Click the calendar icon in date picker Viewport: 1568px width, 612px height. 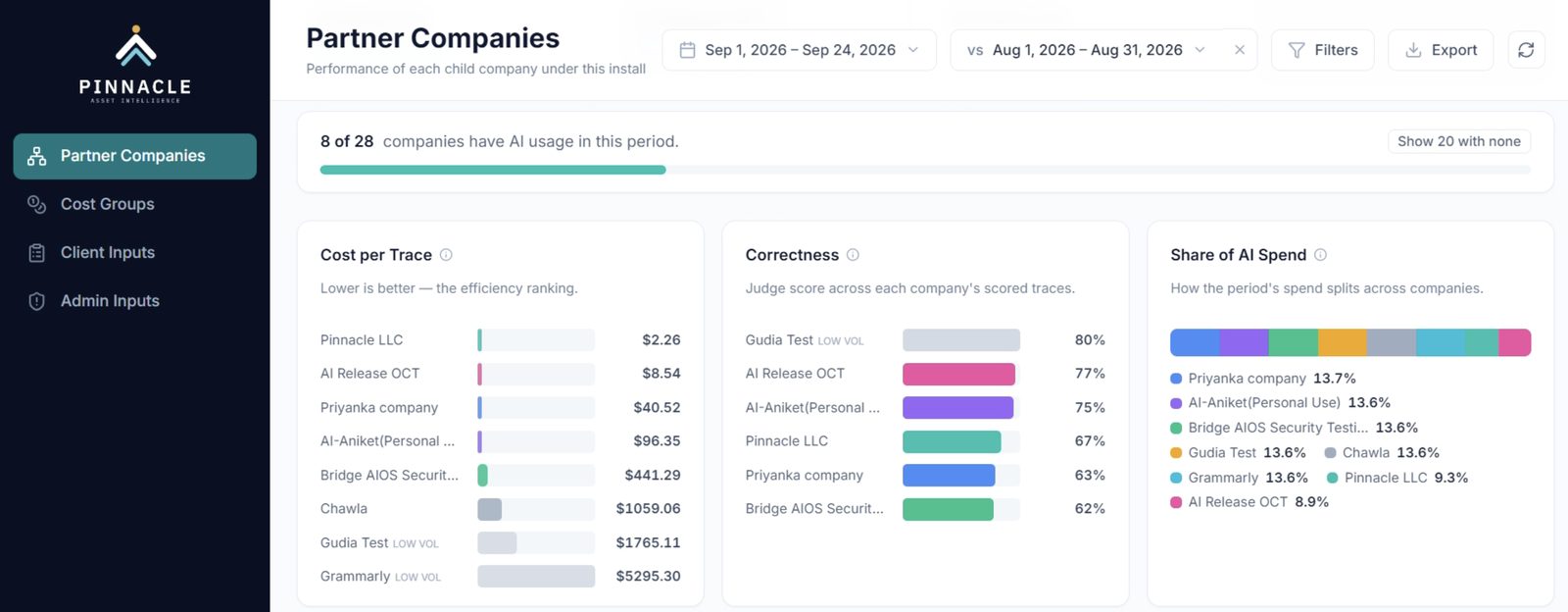[688, 50]
